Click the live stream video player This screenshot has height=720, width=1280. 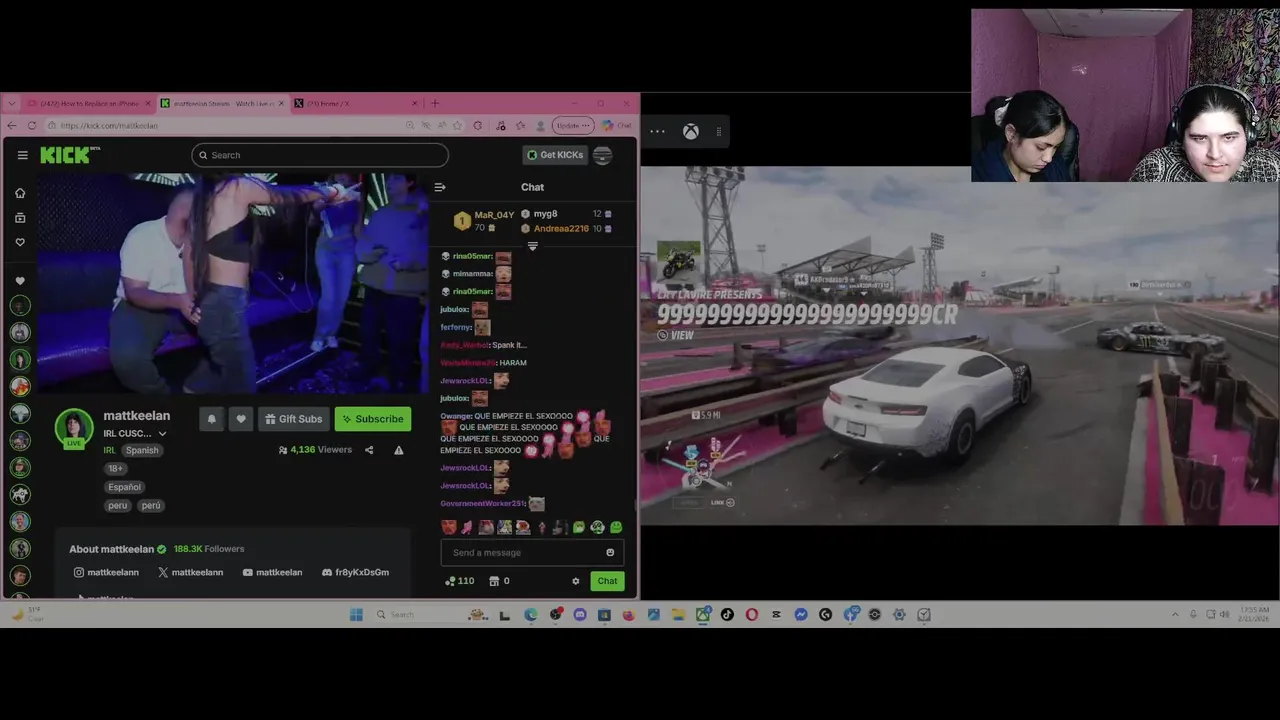232,283
